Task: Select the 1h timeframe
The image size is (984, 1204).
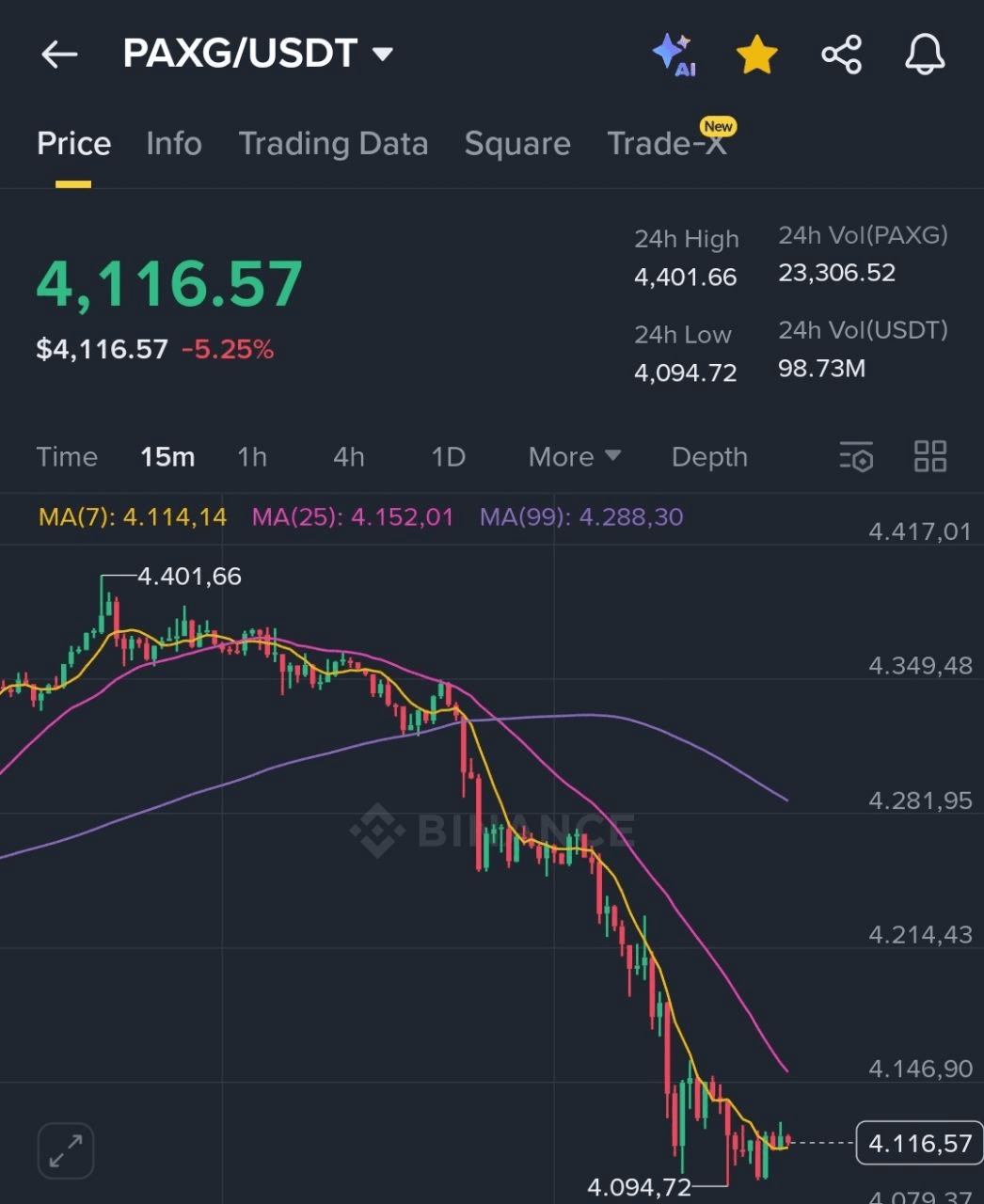Action: (252, 457)
